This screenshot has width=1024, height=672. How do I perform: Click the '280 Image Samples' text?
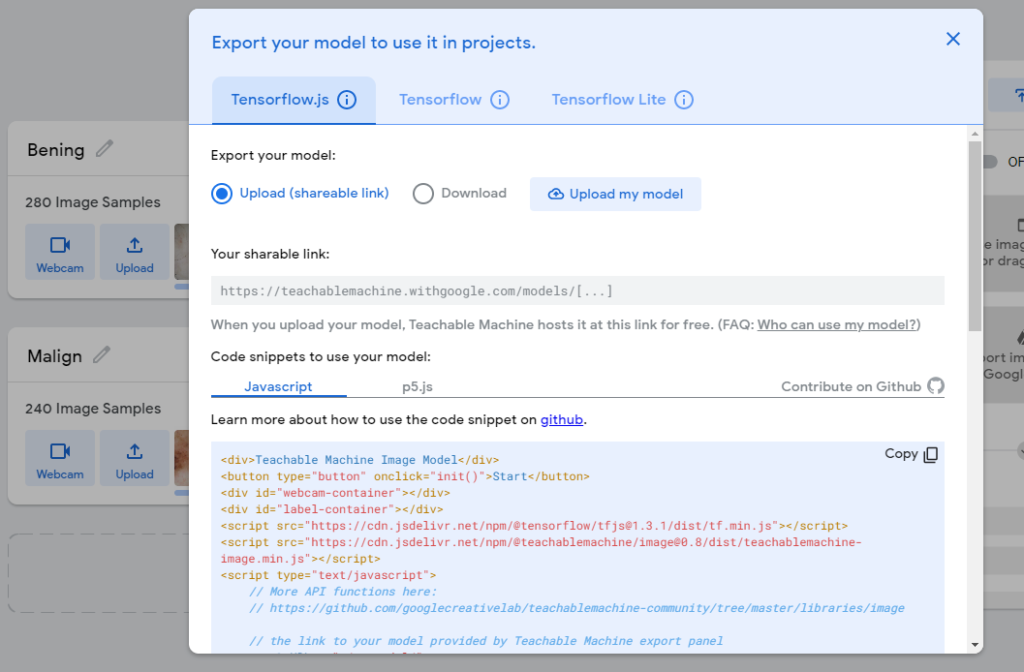click(93, 202)
